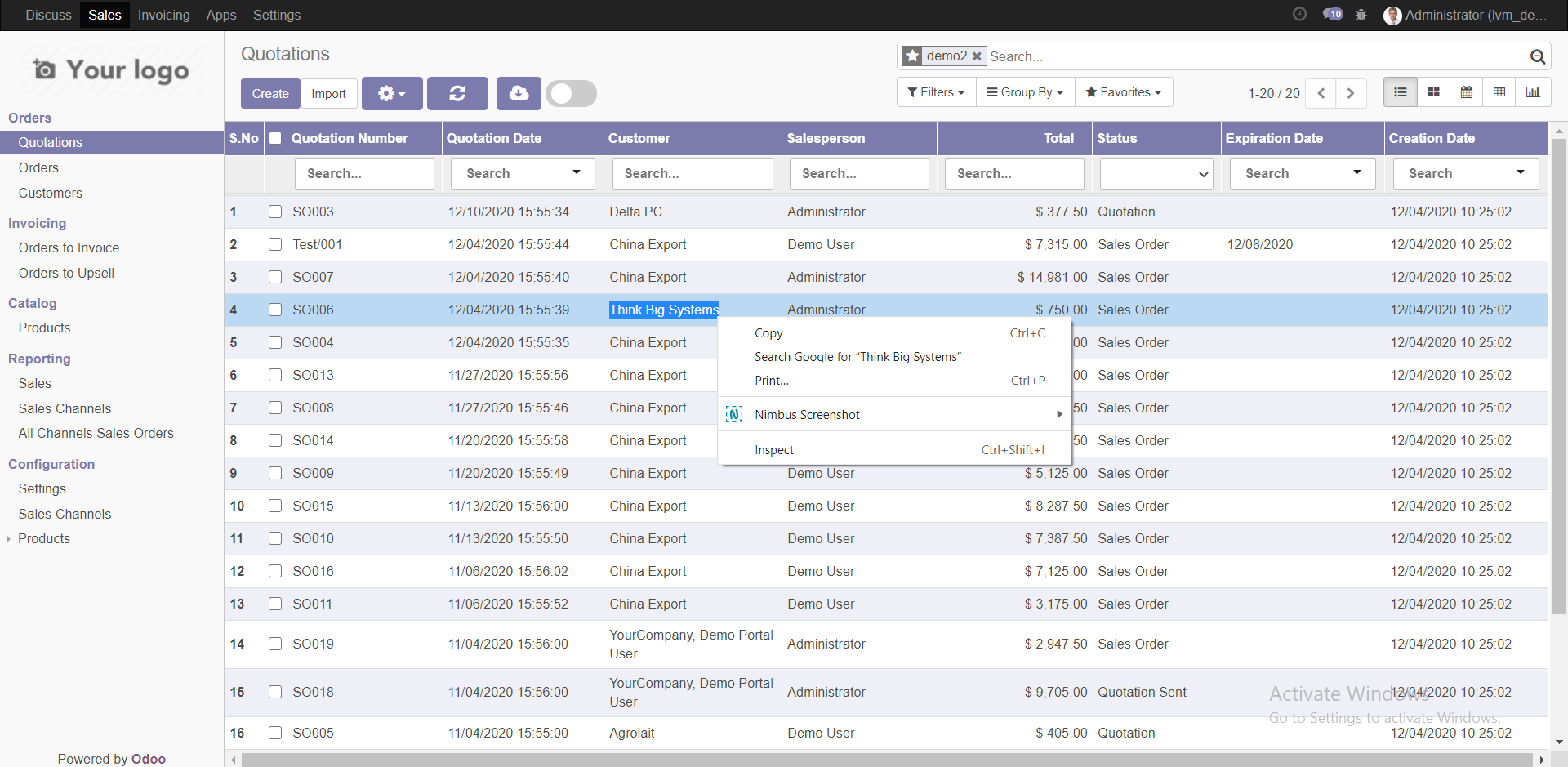
Task: Click the refresh icon button
Action: (x=457, y=94)
